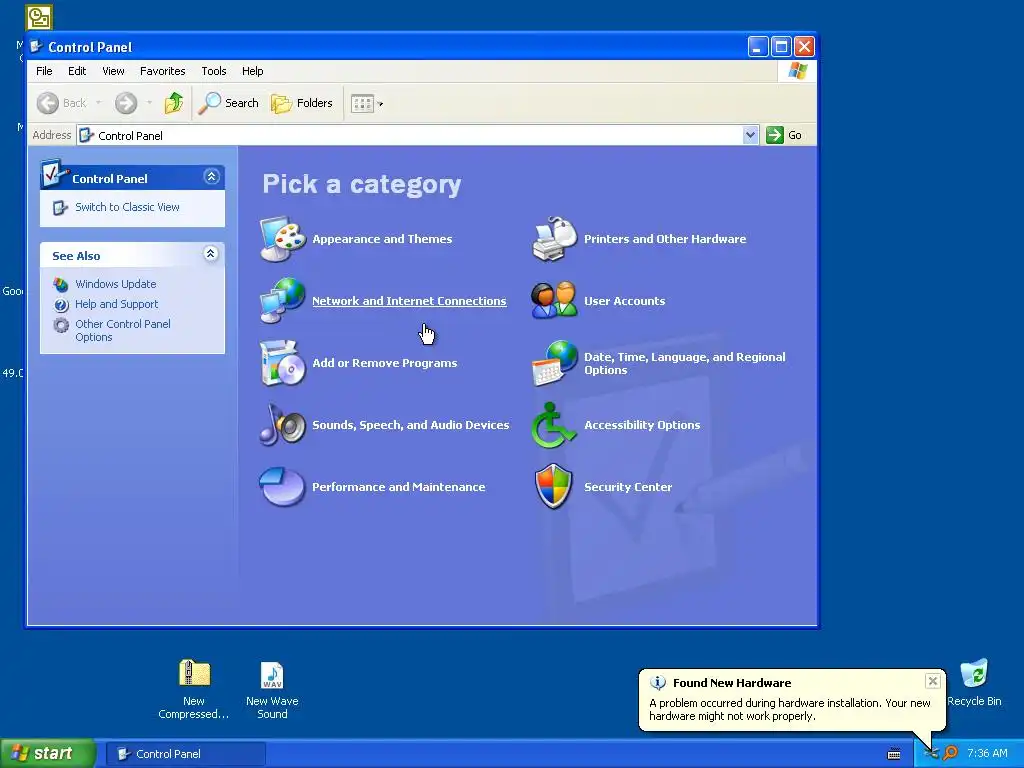Click the Windows Update icon in See Also
Viewport: 1024px width, 768px height.
coord(61,285)
